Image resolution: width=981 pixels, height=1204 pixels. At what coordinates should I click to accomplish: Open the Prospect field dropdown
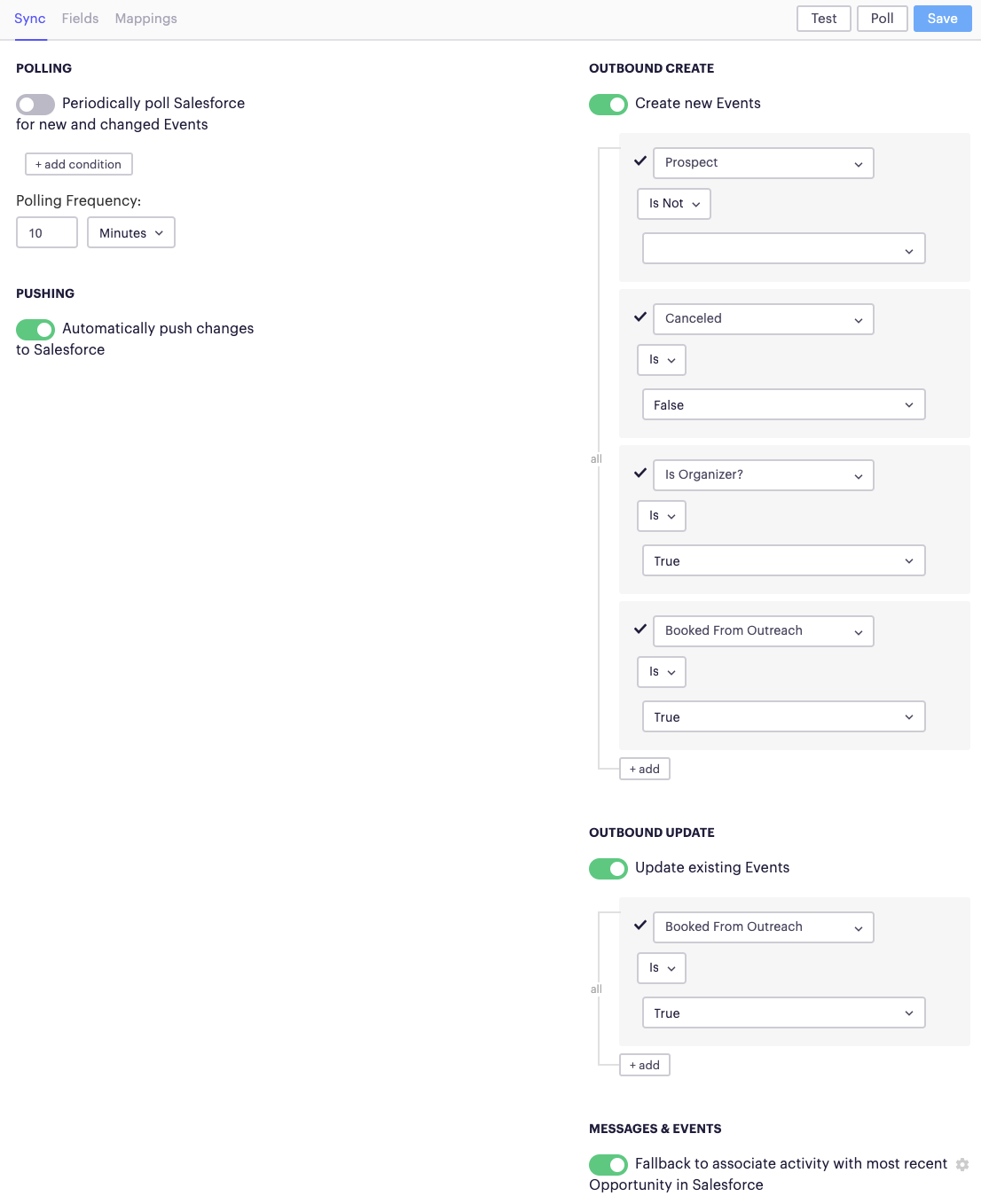click(763, 162)
